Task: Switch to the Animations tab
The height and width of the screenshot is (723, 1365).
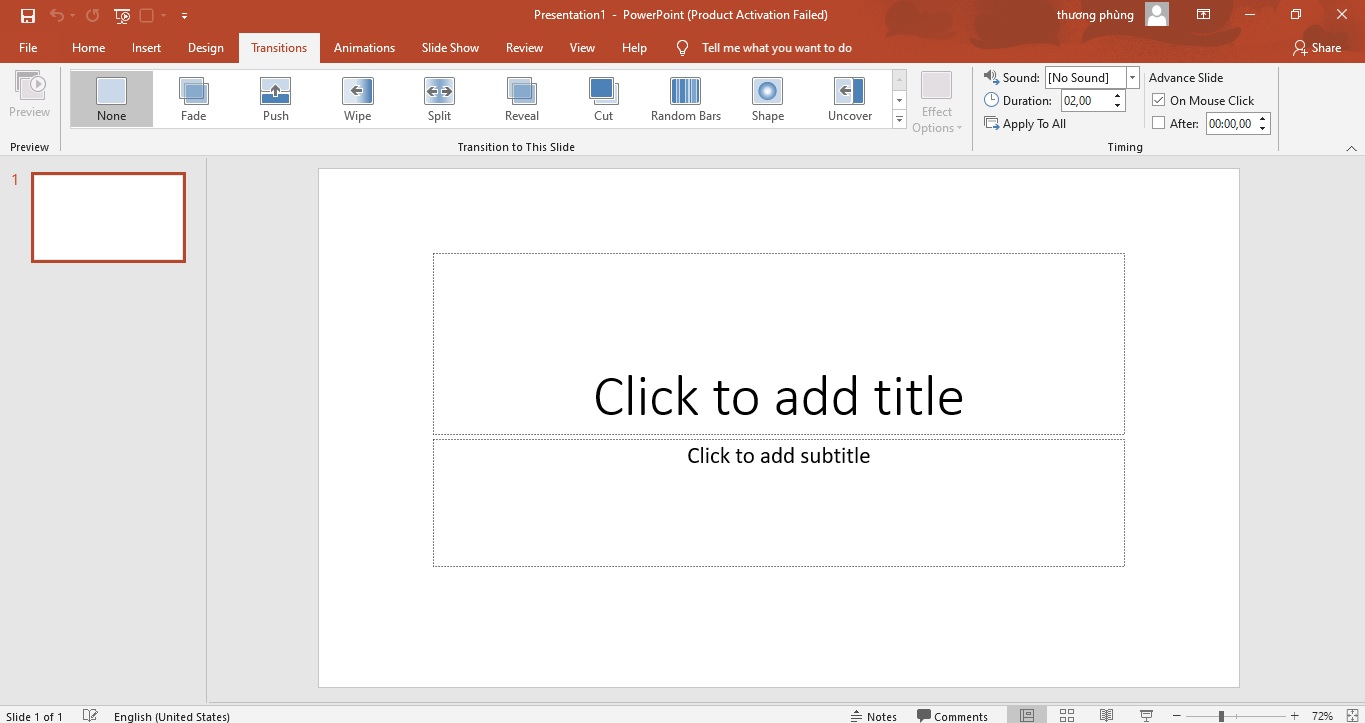Action: (364, 47)
